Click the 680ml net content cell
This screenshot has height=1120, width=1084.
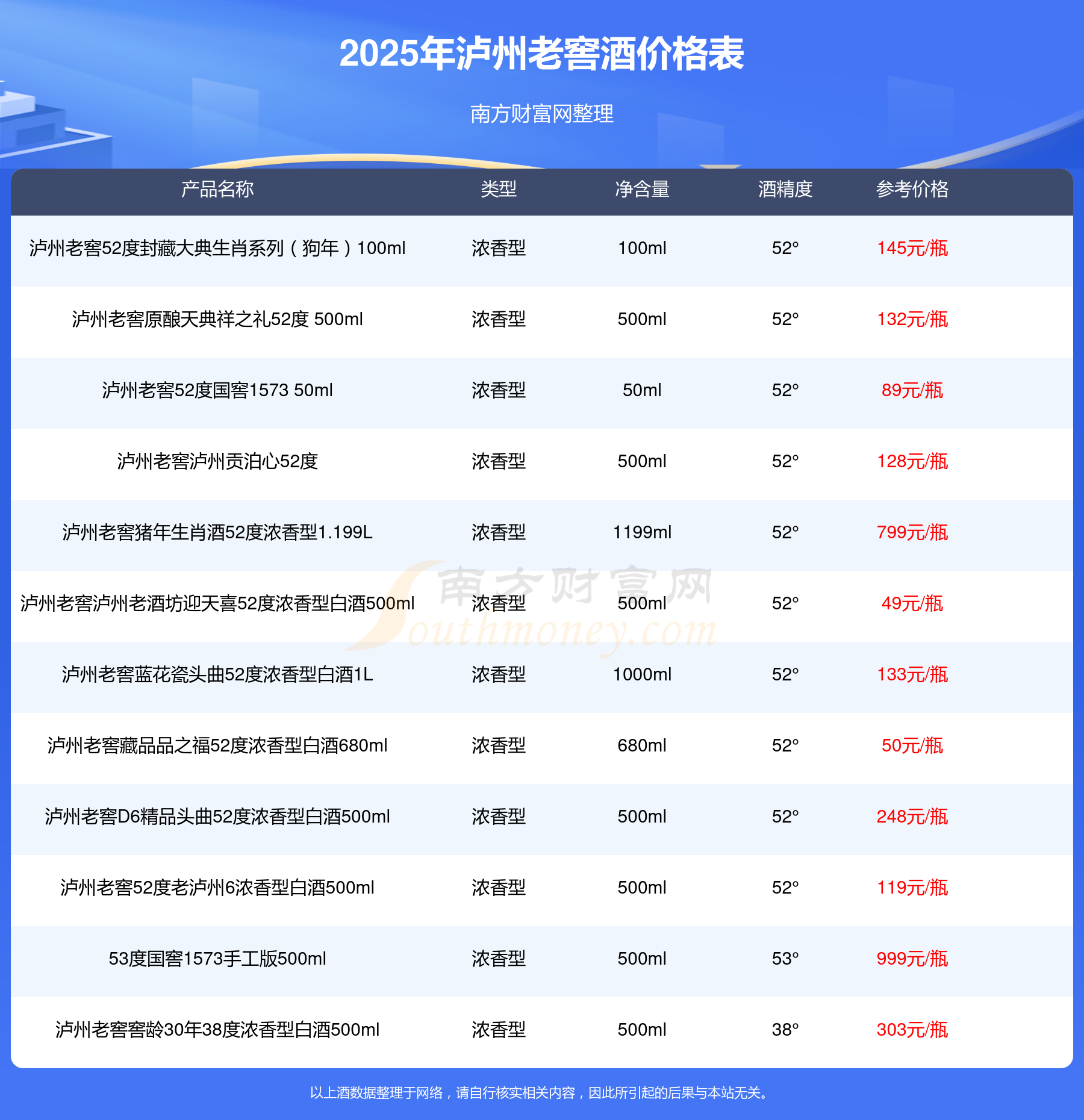642,745
